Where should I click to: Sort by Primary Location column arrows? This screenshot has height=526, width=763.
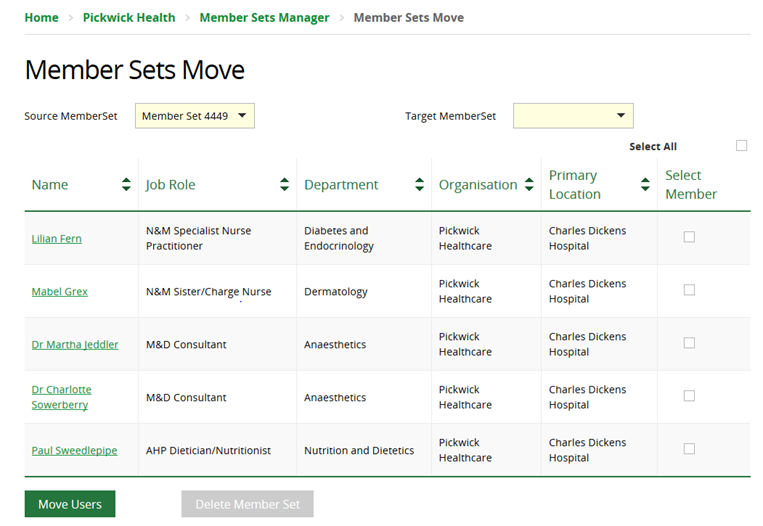coord(645,184)
